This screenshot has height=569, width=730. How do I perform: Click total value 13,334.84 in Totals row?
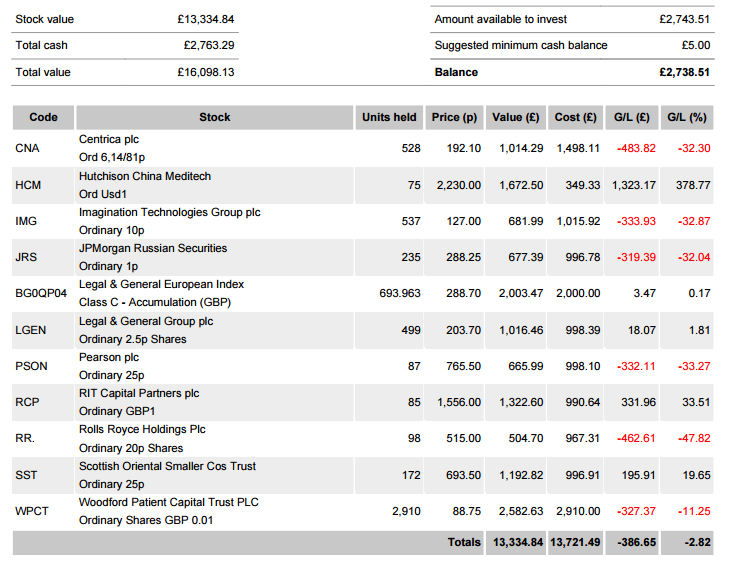tap(518, 542)
